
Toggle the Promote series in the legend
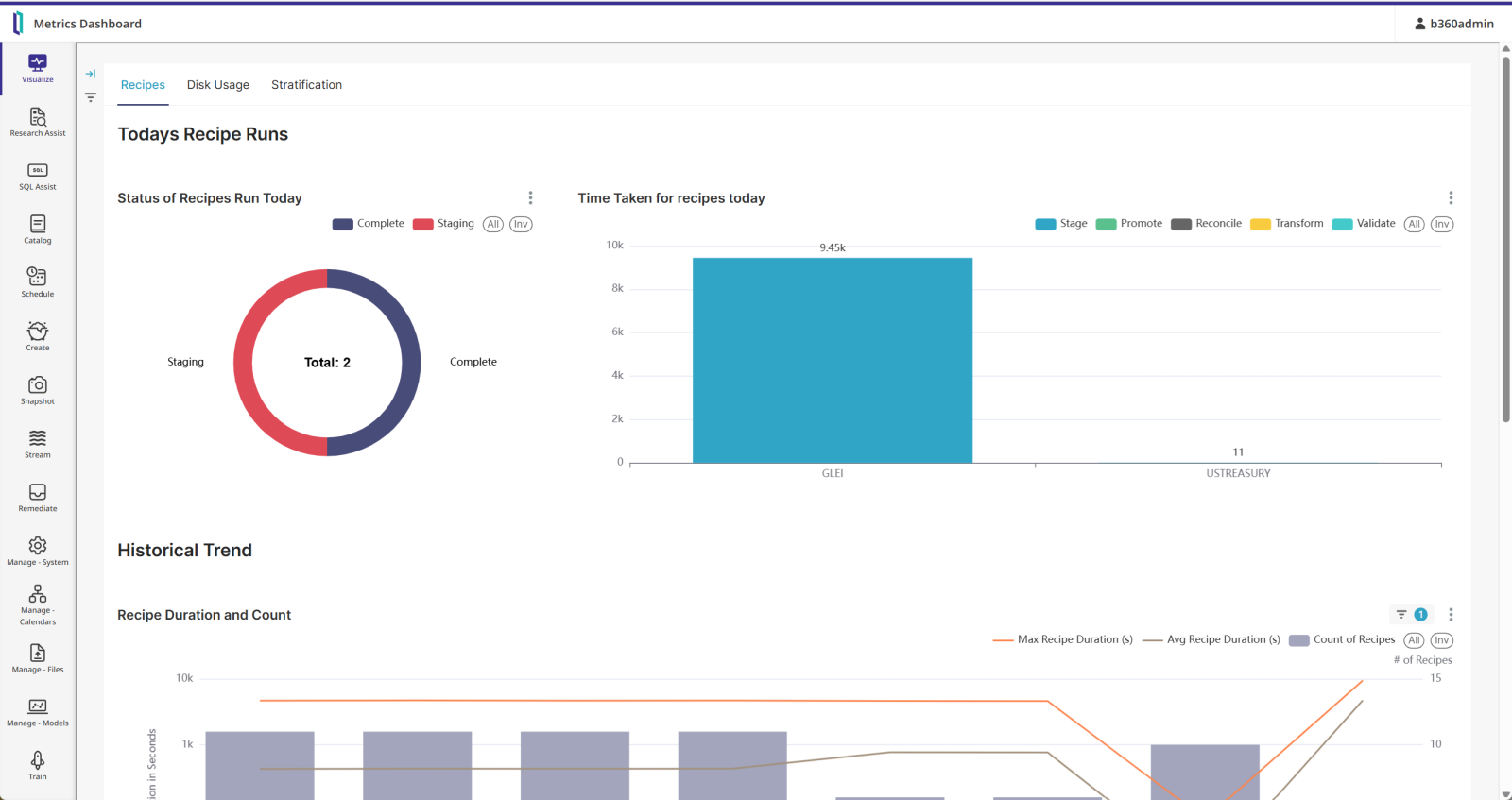click(1130, 224)
